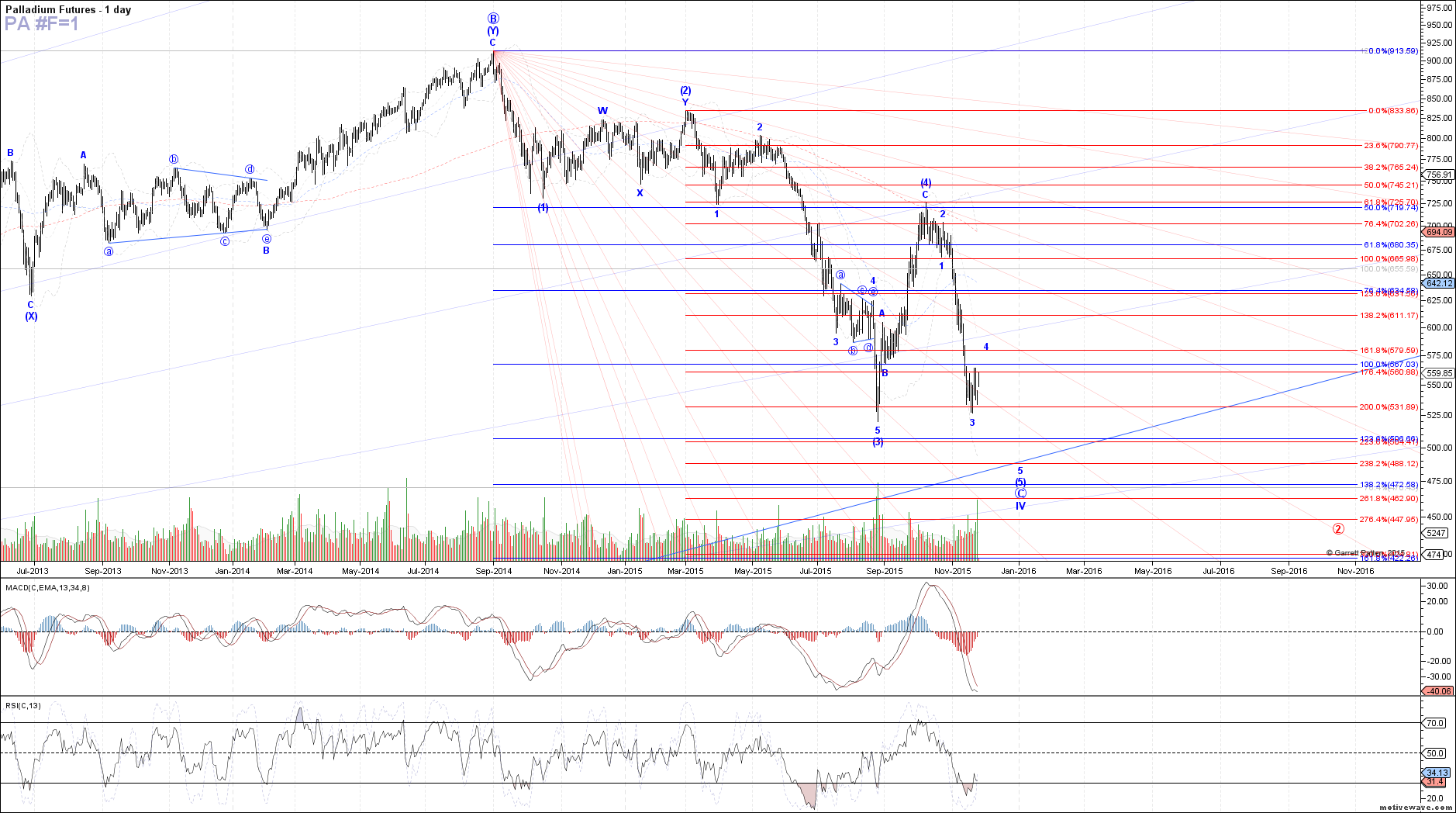Click the IV wave projection label
Screen dimensions: 1456x813
pos(1020,506)
